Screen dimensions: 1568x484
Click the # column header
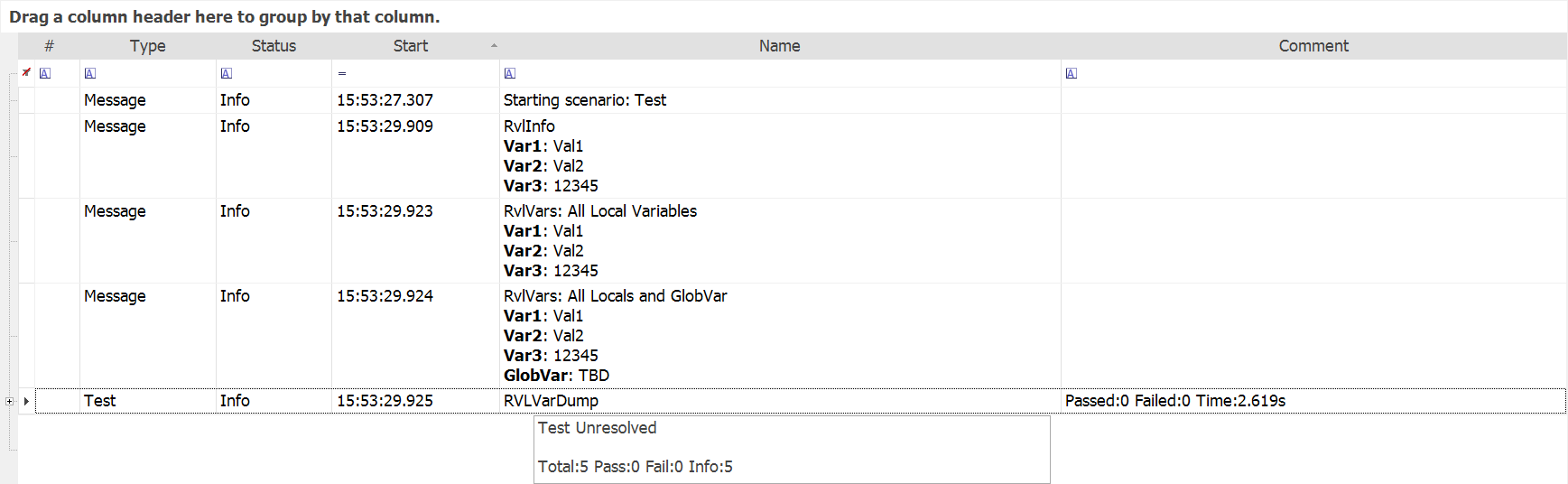tap(49, 46)
